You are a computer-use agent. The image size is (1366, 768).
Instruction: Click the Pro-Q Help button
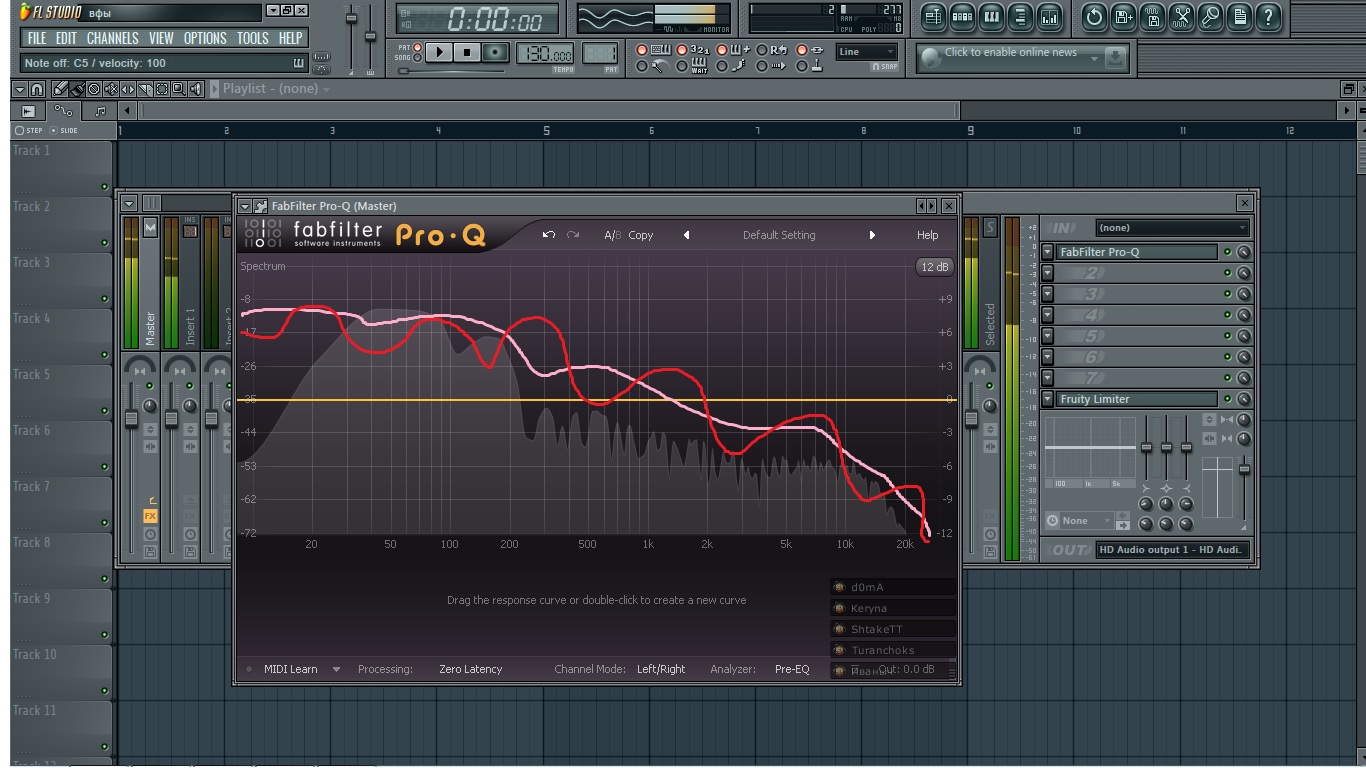click(x=927, y=235)
